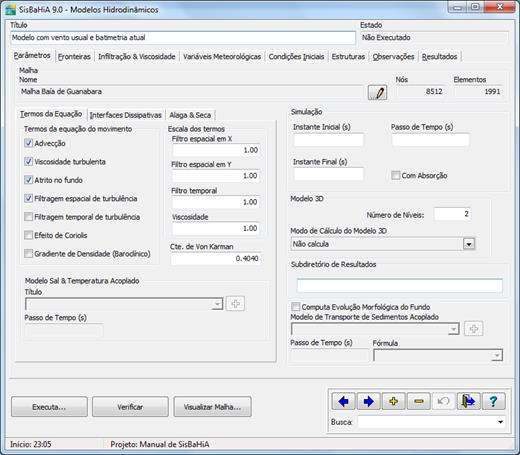Open the Fórmula dropdown
This screenshot has height=455, width=520.
[497, 355]
